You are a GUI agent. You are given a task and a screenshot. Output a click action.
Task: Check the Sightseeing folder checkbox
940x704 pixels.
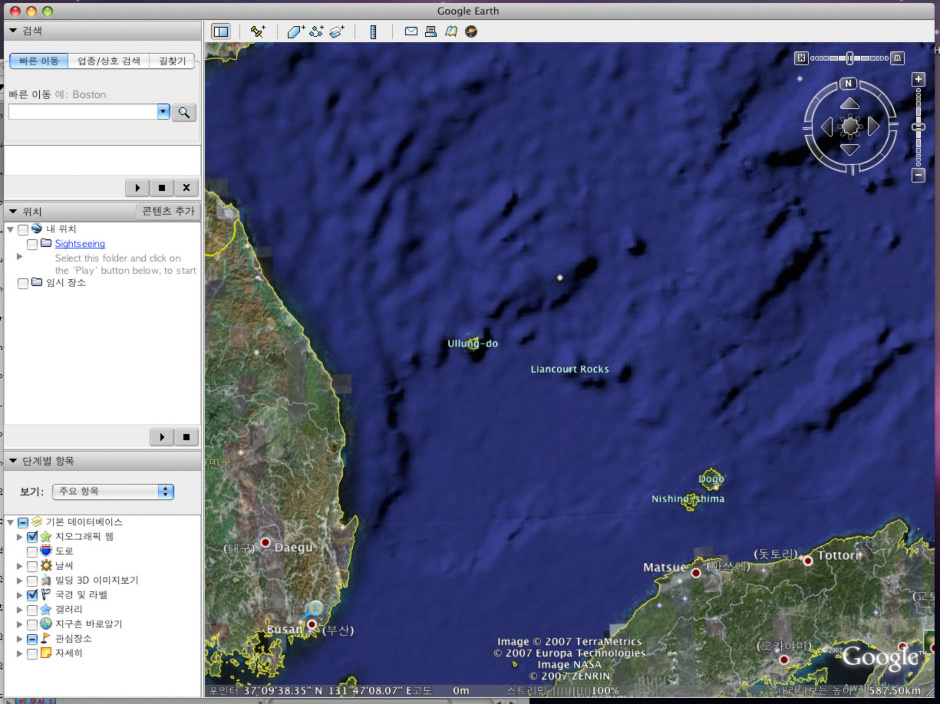coord(32,244)
